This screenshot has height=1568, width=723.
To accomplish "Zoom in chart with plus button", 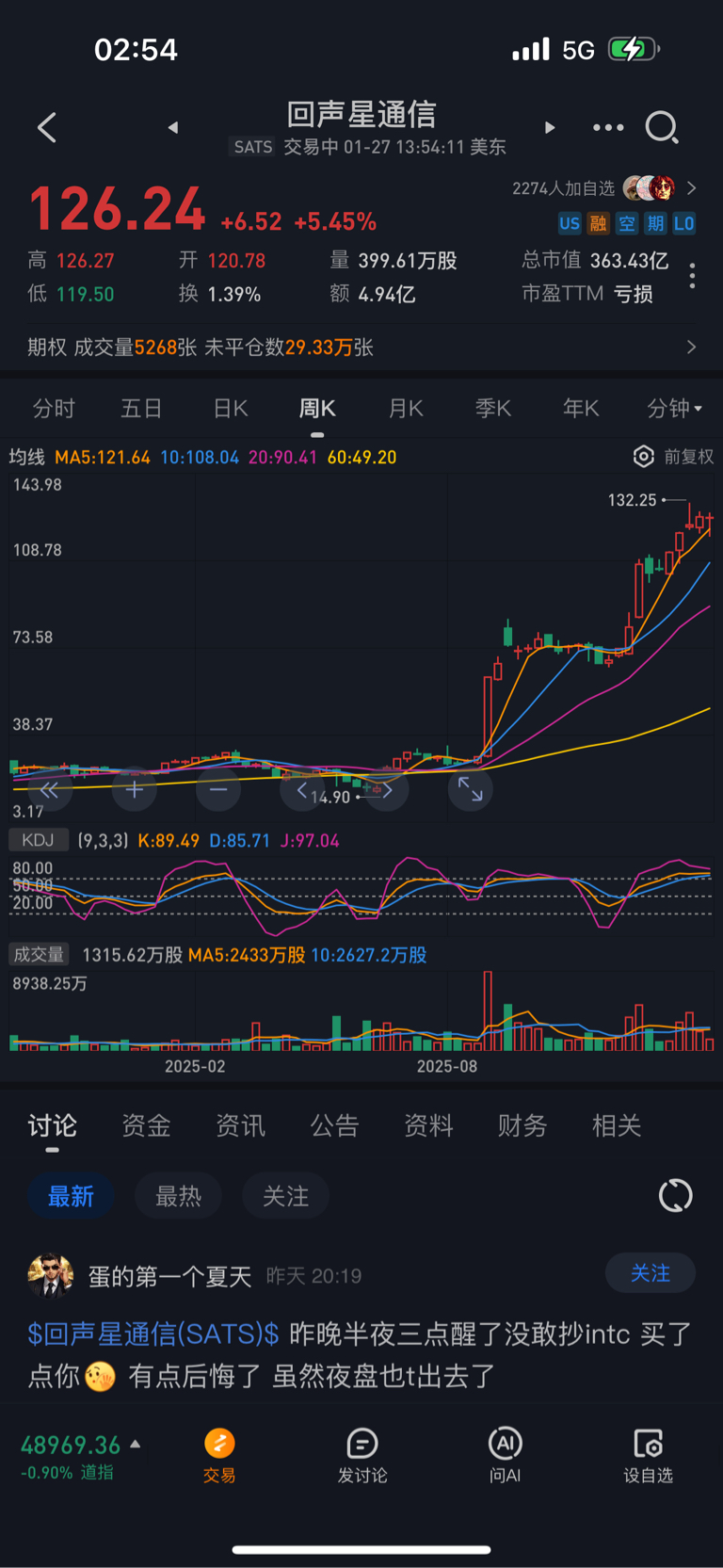I will [135, 790].
